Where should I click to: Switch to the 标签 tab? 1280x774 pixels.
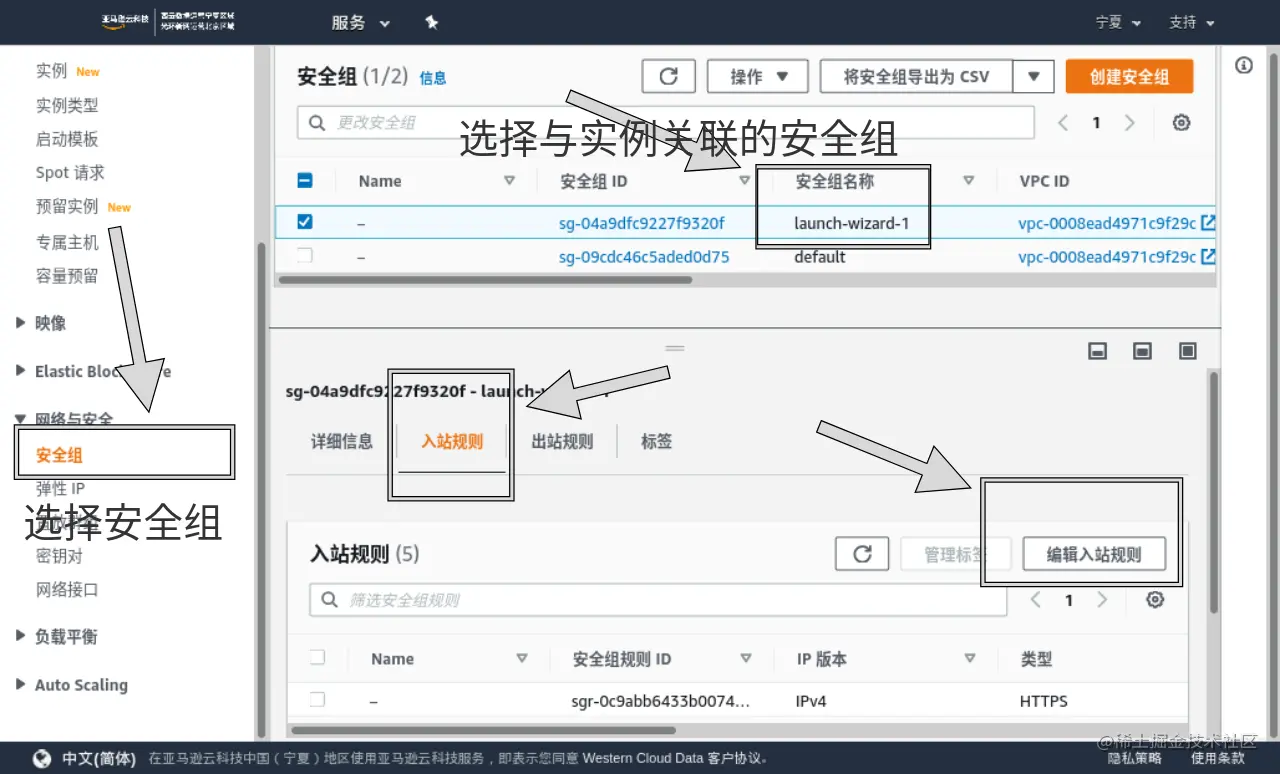pos(656,441)
